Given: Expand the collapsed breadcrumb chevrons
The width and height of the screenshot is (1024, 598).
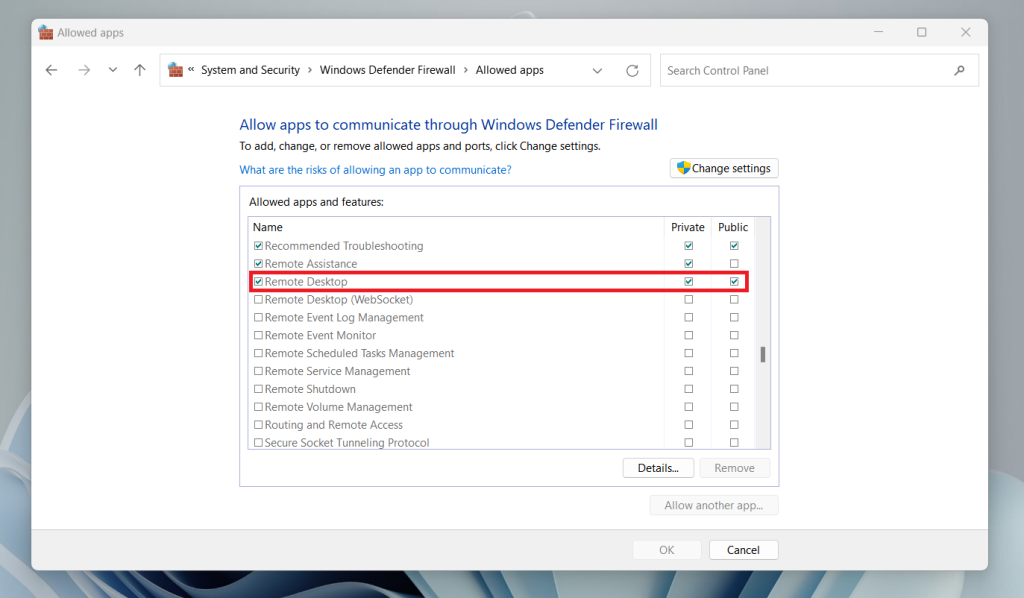Looking at the screenshot, I should (x=191, y=69).
